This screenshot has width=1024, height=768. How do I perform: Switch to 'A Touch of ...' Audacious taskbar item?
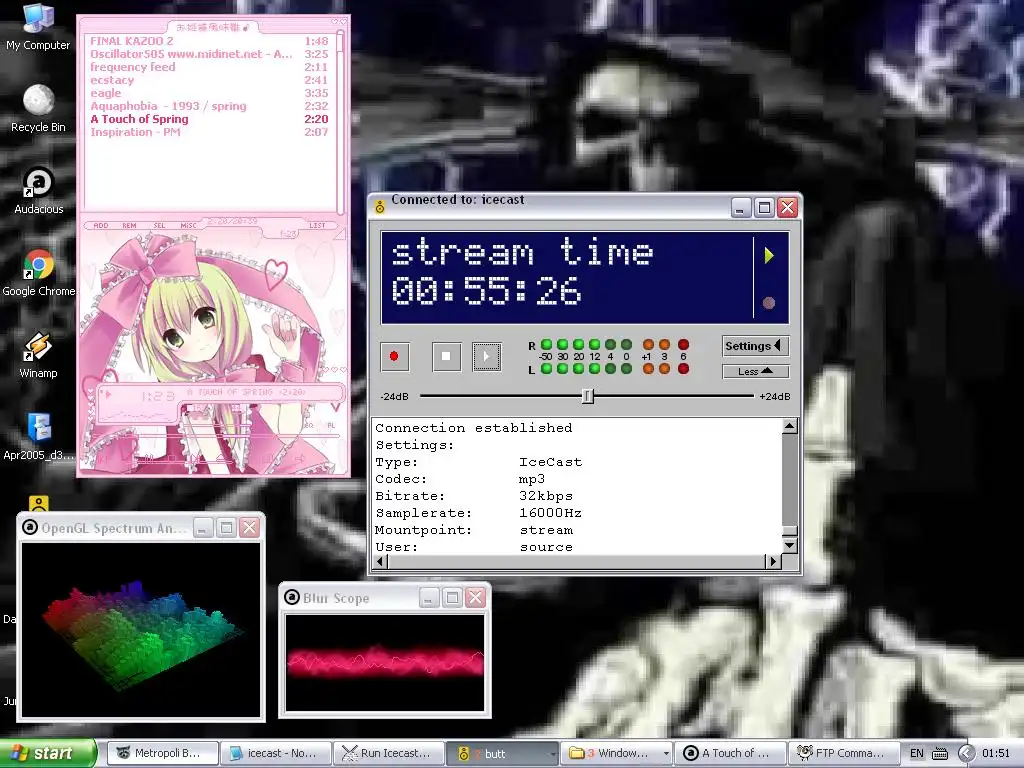click(730, 753)
